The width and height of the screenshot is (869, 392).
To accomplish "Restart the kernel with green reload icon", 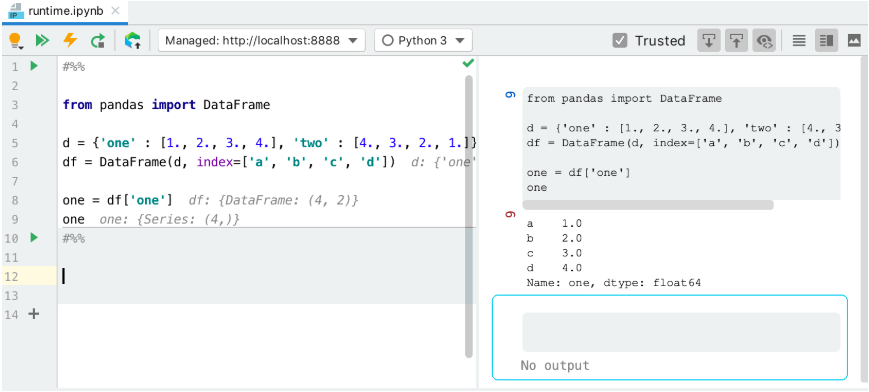I will tap(98, 40).
